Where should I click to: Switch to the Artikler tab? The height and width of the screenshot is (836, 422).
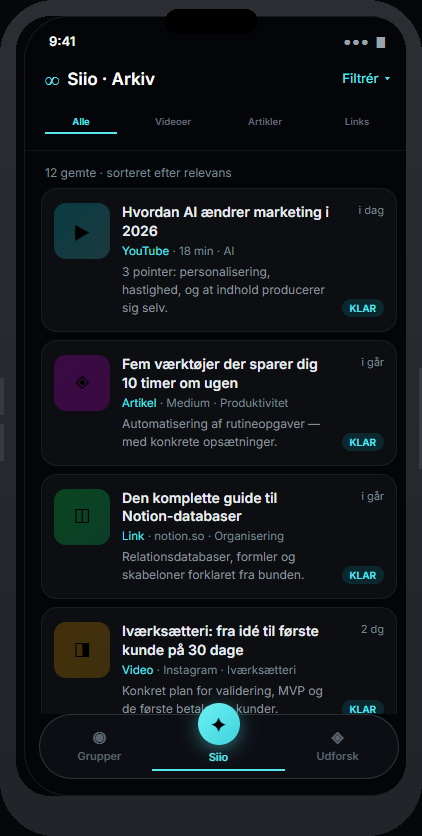tap(265, 122)
